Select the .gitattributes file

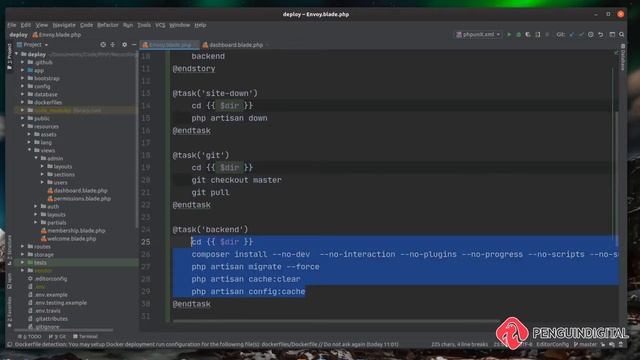point(47,319)
